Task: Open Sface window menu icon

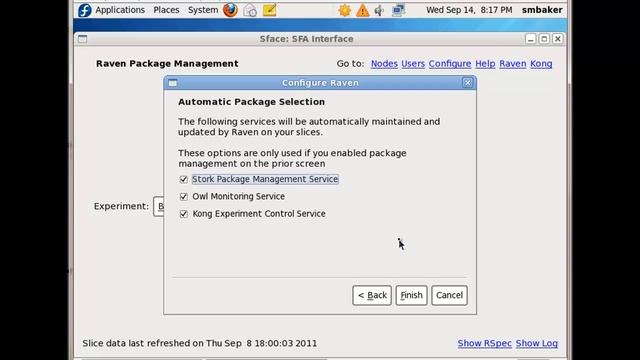Action: point(82,39)
